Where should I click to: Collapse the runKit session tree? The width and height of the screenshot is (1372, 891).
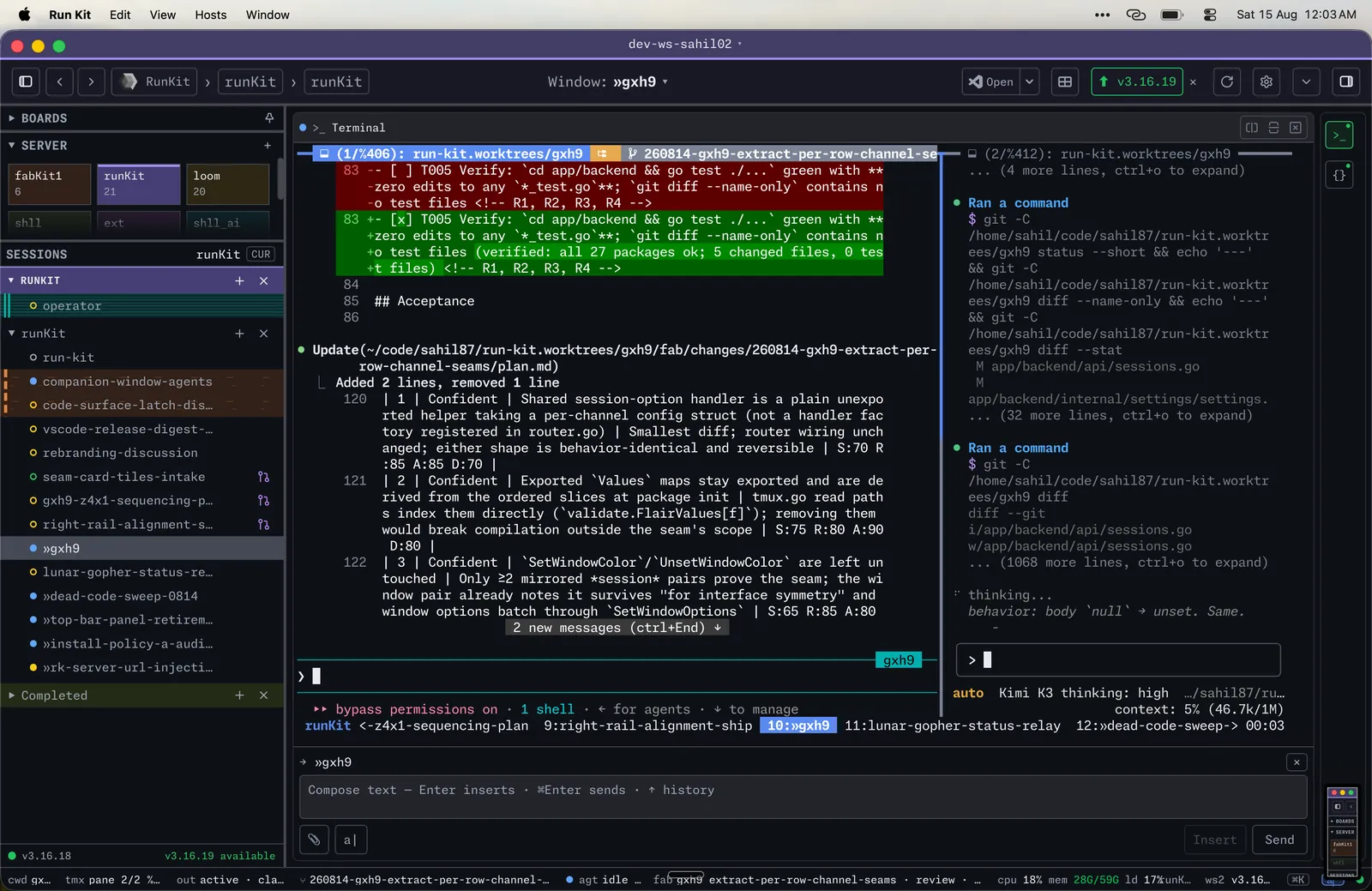(x=12, y=334)
